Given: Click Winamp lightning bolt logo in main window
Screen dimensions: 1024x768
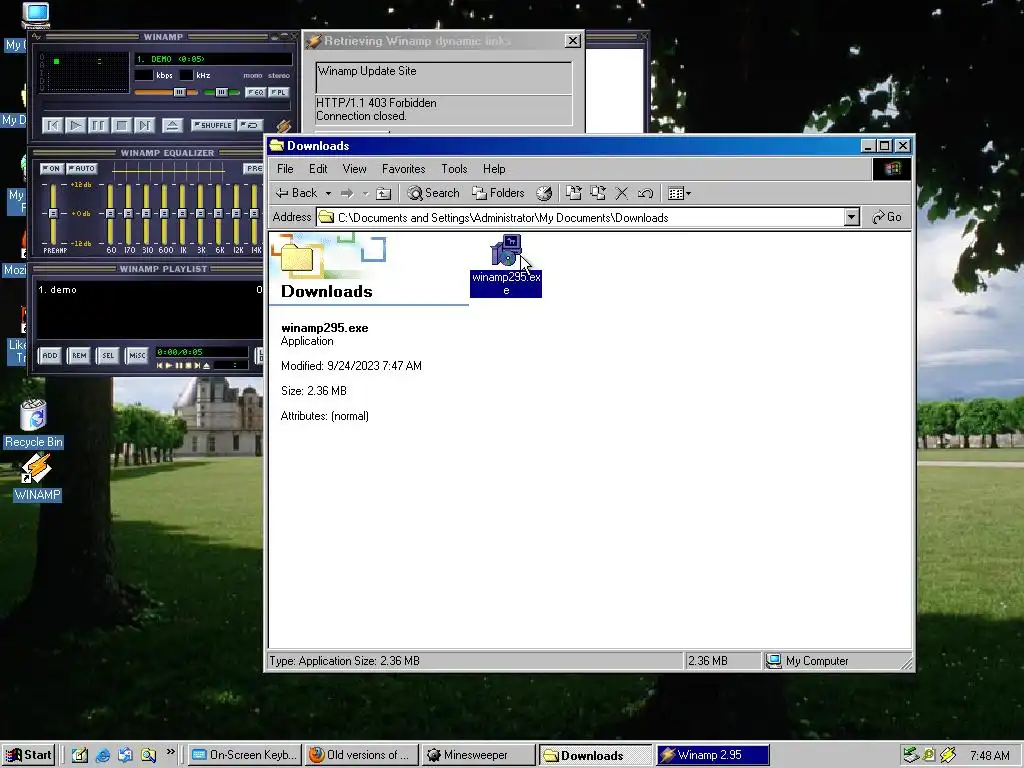Looking at the screenshot, I should point(283,125).
